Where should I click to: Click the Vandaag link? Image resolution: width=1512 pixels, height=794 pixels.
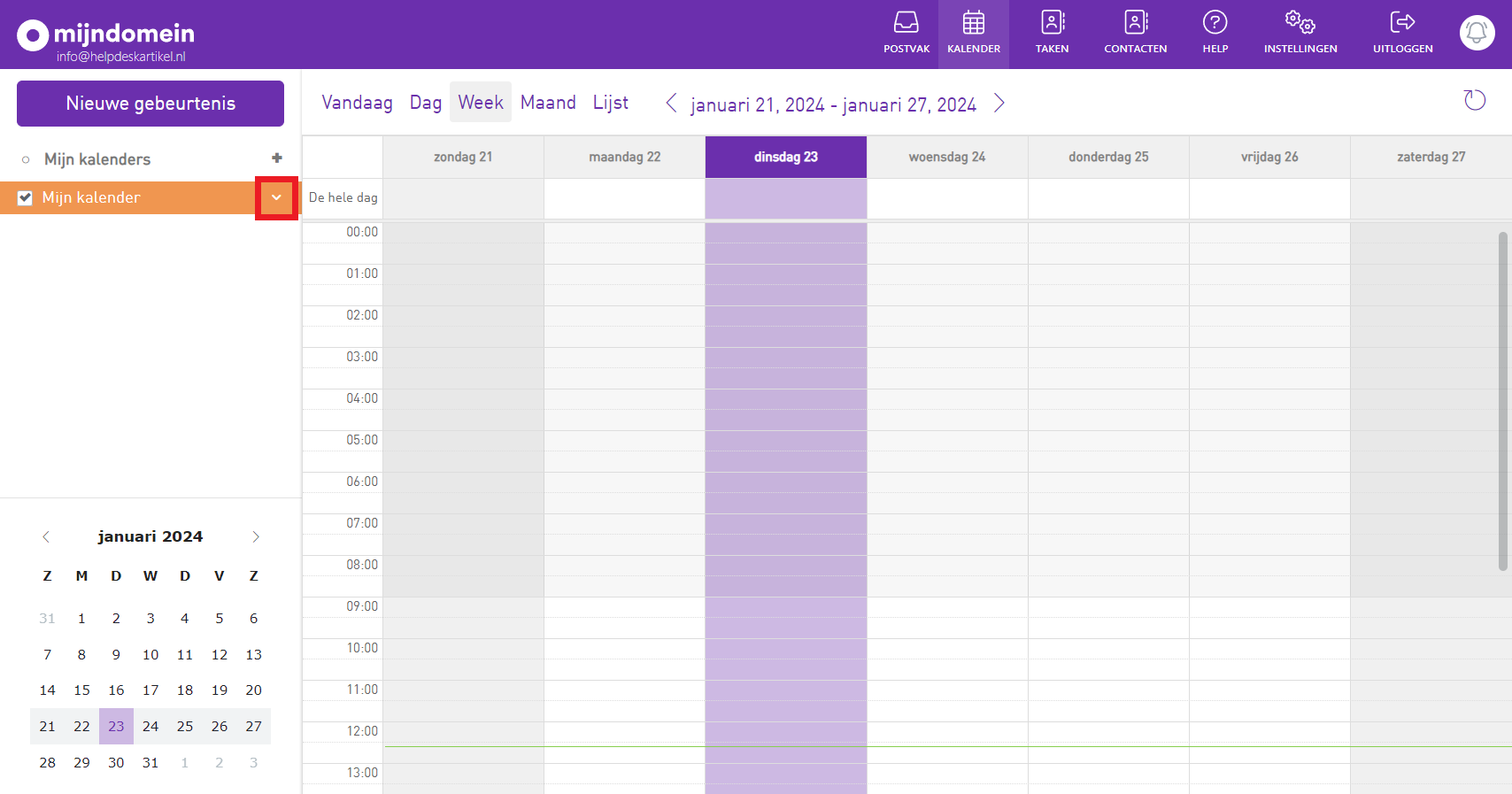pyautogui.click(x=357, y=103)
